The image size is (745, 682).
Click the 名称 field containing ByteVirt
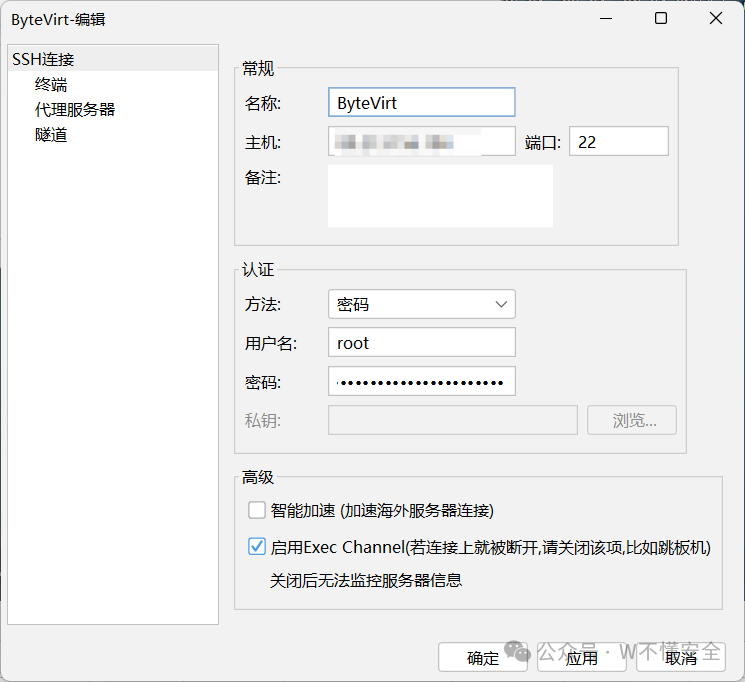(x=421, y=102)
